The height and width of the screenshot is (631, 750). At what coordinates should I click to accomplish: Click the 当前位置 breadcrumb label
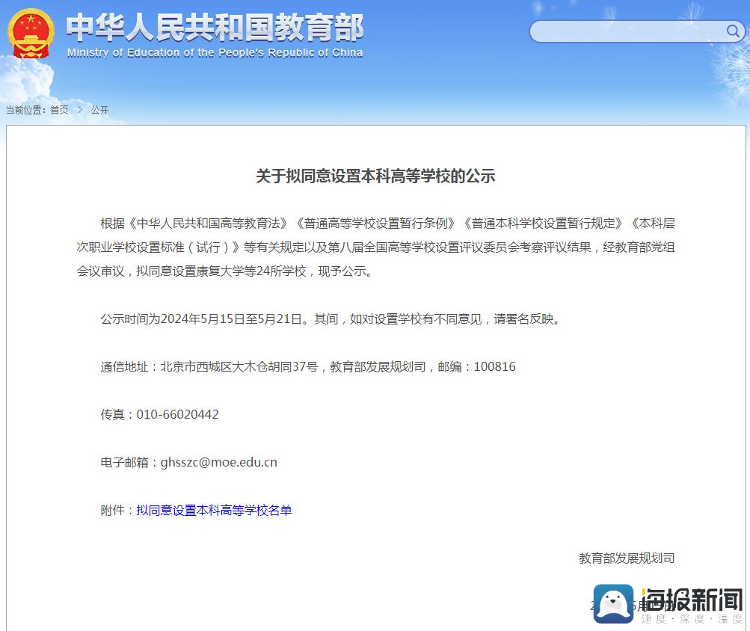tap(26, 110)
